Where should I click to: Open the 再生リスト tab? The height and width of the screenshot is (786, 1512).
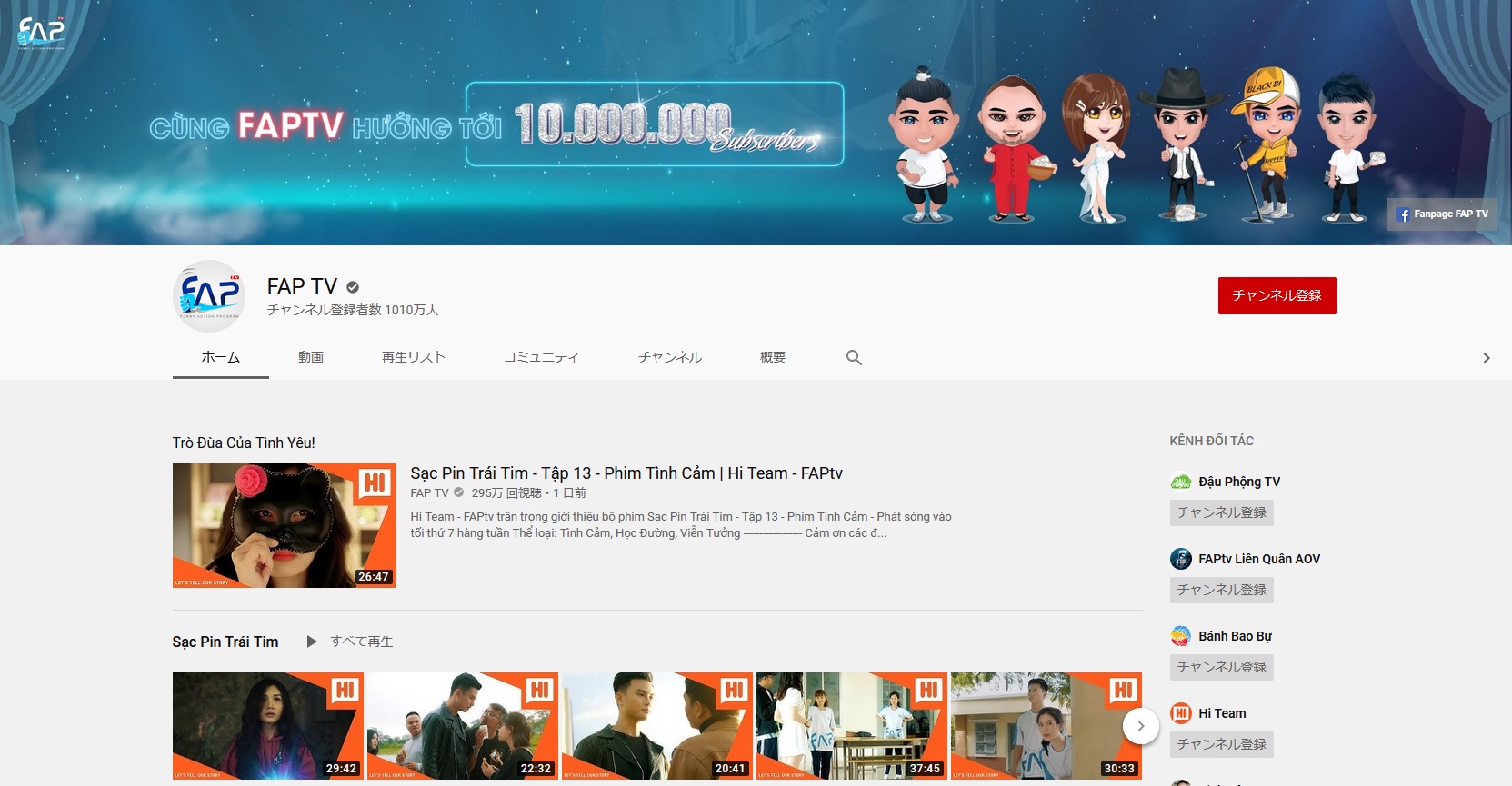pos(414,357)
